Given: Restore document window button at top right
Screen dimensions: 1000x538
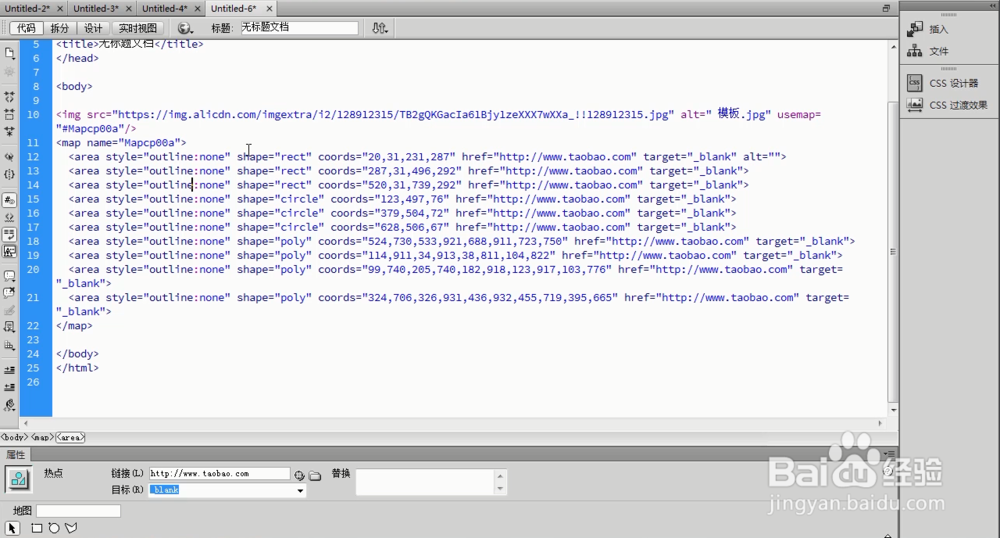Looking at the screenshot, I should coord(886,8).
